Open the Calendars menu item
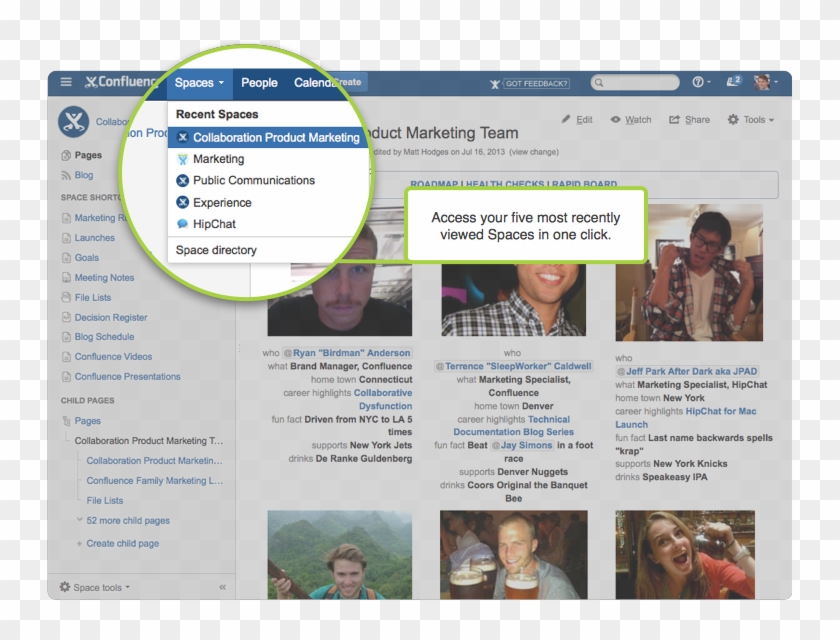 [x=313, y=83]
